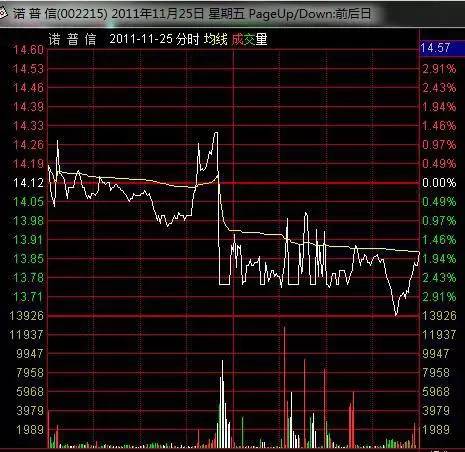The height and width of the screenshot is (452, 465).
Task: Toggle the 均线 average line legend
Action: pyautogui.click(x=216, y=39)
